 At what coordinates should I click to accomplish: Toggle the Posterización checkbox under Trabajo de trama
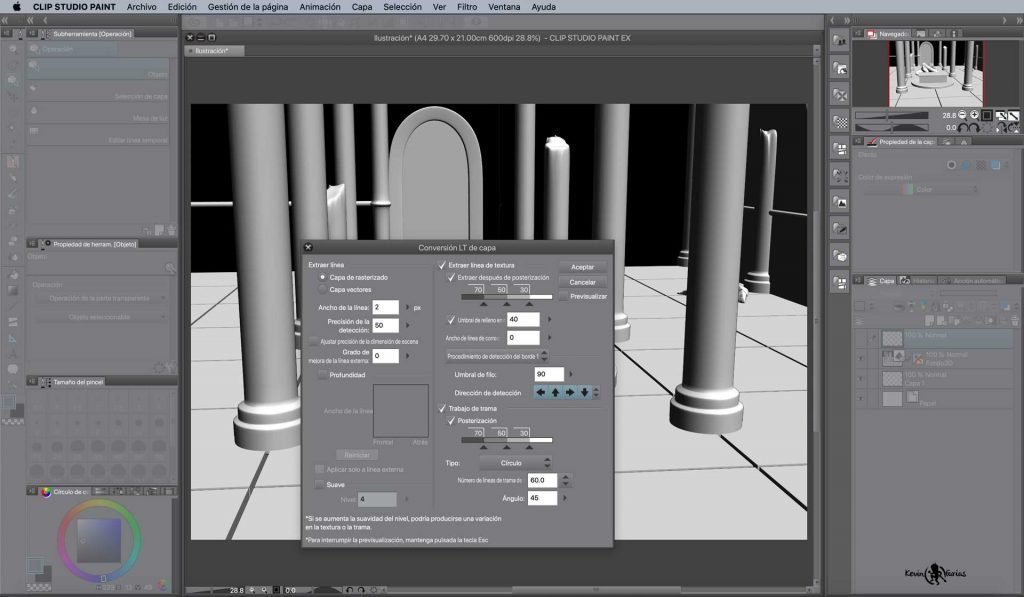451,421
